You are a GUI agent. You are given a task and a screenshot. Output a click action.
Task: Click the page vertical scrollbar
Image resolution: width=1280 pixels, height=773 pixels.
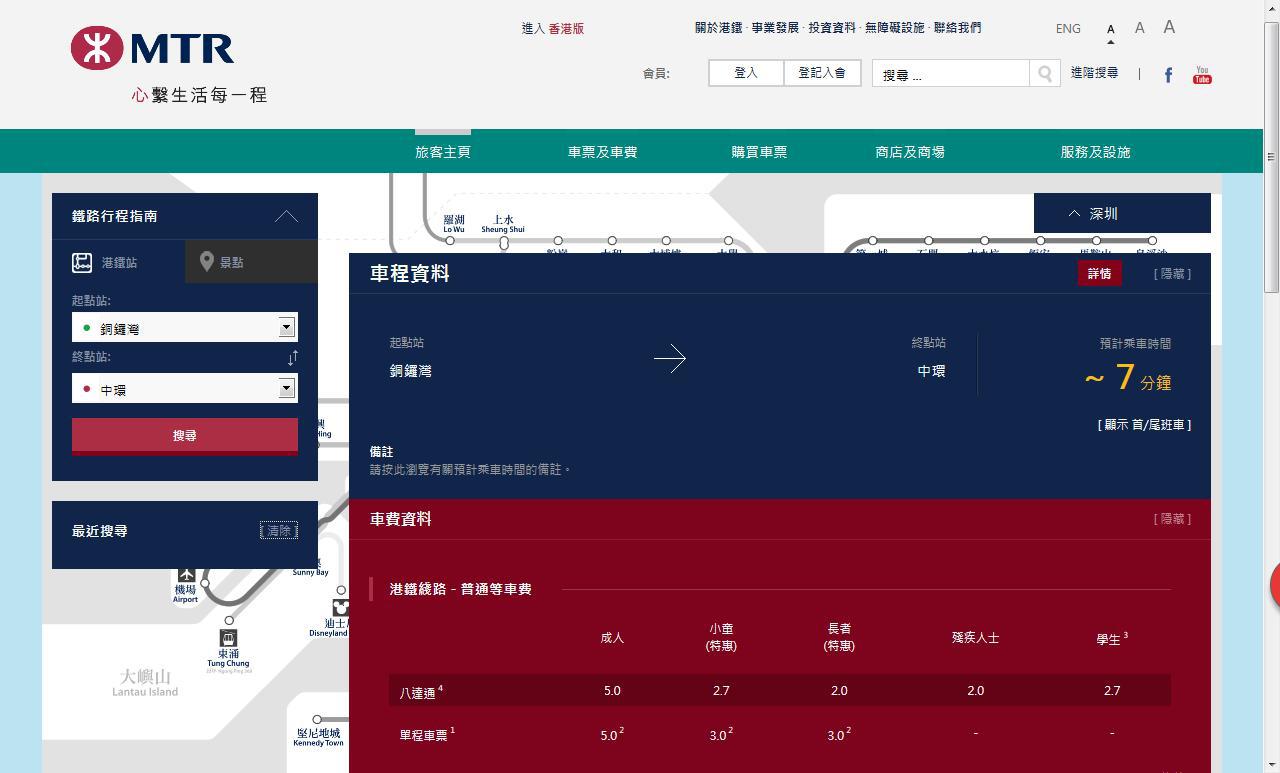point(1271,160)
